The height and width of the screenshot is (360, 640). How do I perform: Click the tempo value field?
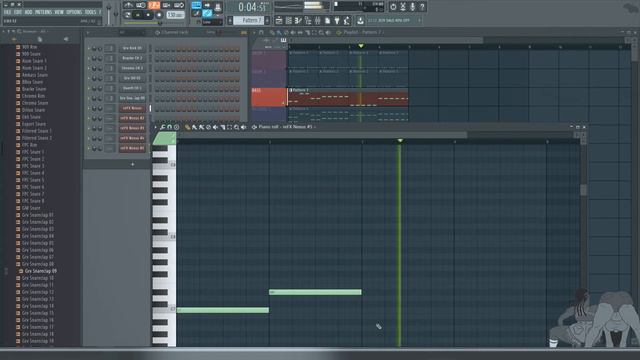[175, 15]
